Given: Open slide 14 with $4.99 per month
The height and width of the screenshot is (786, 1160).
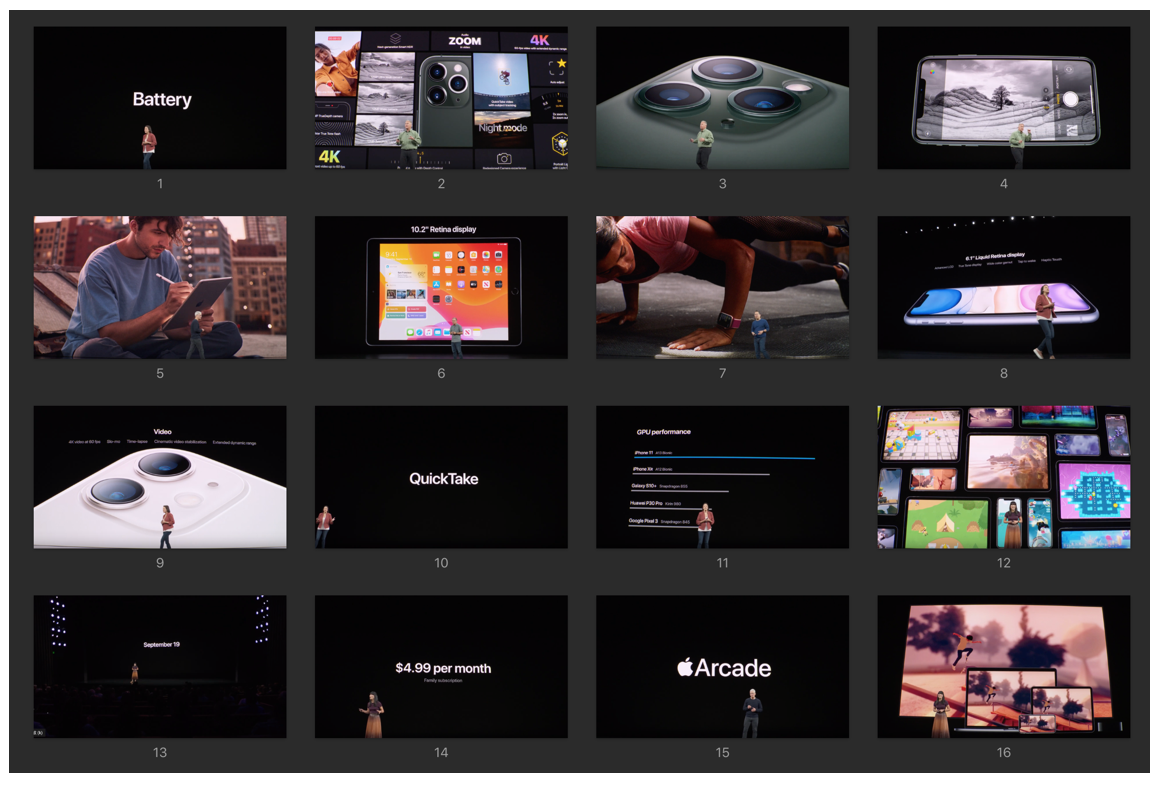Looking at the screenshot, I should point(441,666).
